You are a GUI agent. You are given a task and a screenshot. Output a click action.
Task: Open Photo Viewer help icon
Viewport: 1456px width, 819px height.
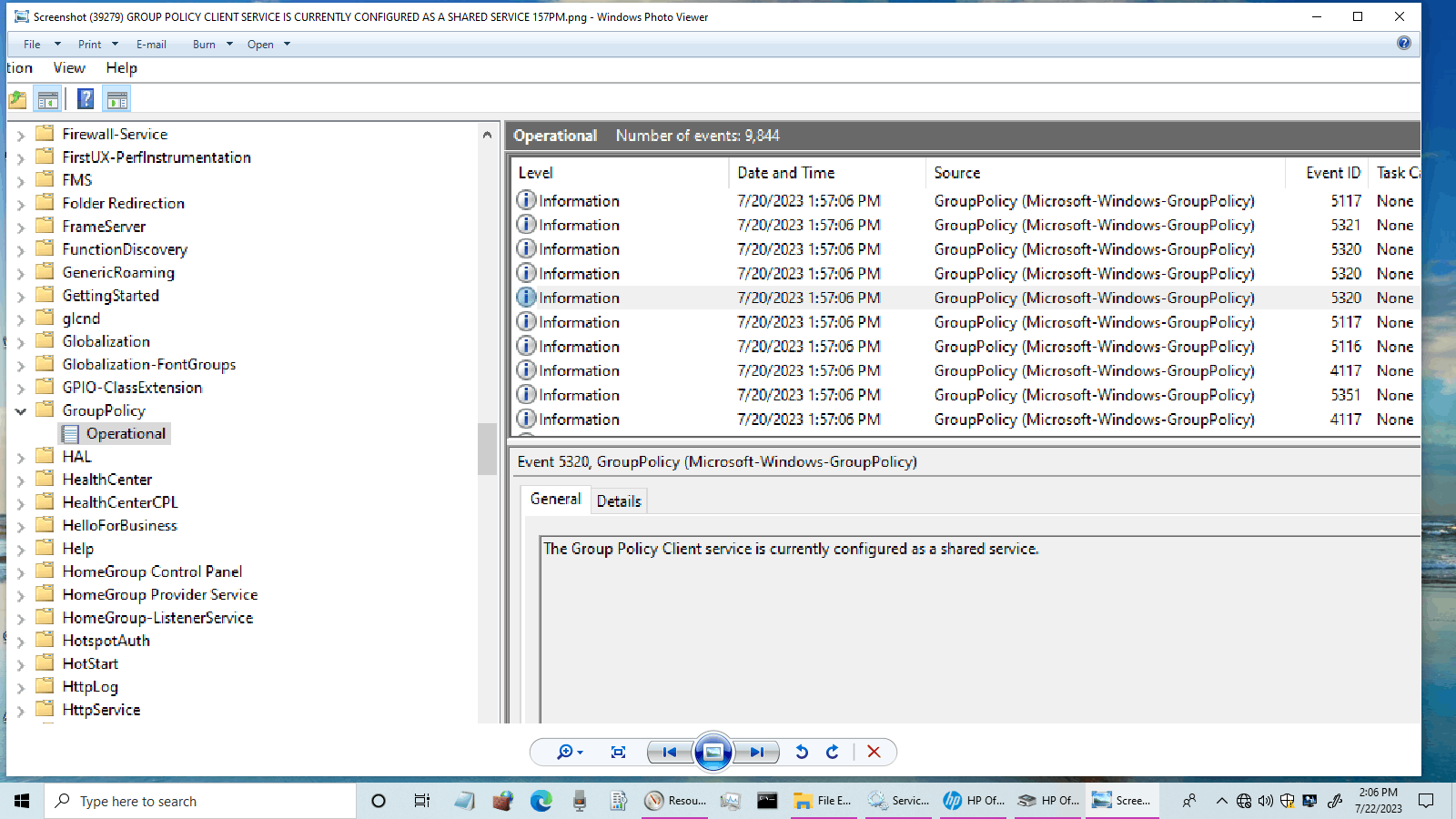(x=1404, y=43)
